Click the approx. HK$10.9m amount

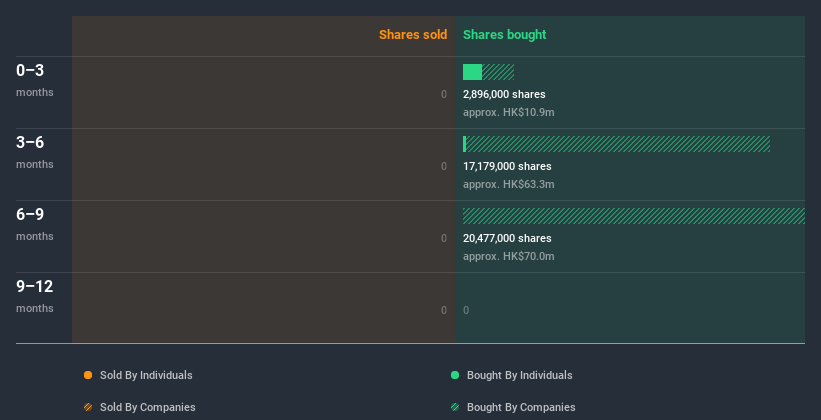coord(508,112)
